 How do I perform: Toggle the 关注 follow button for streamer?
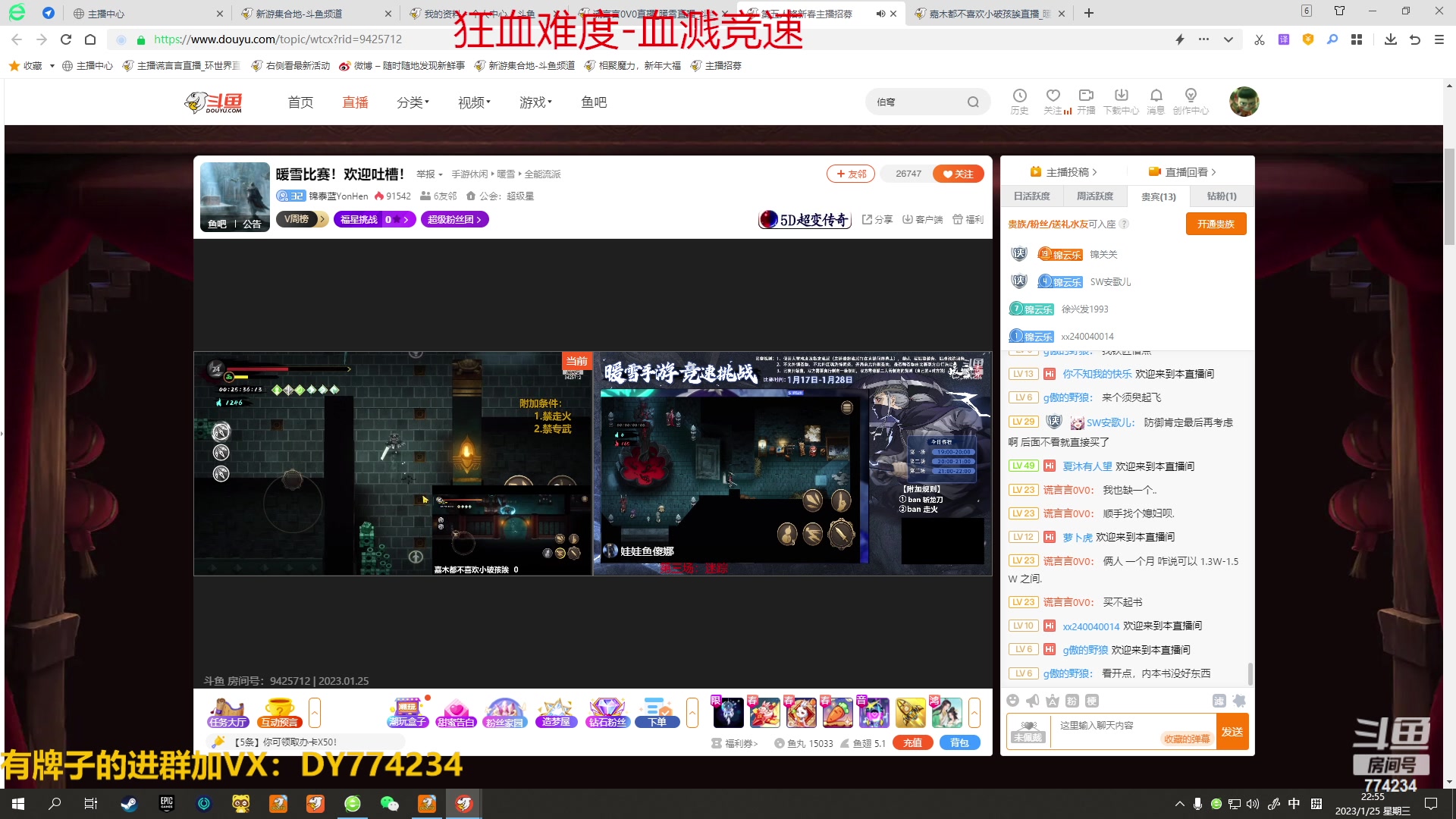(x=959, y=174)
